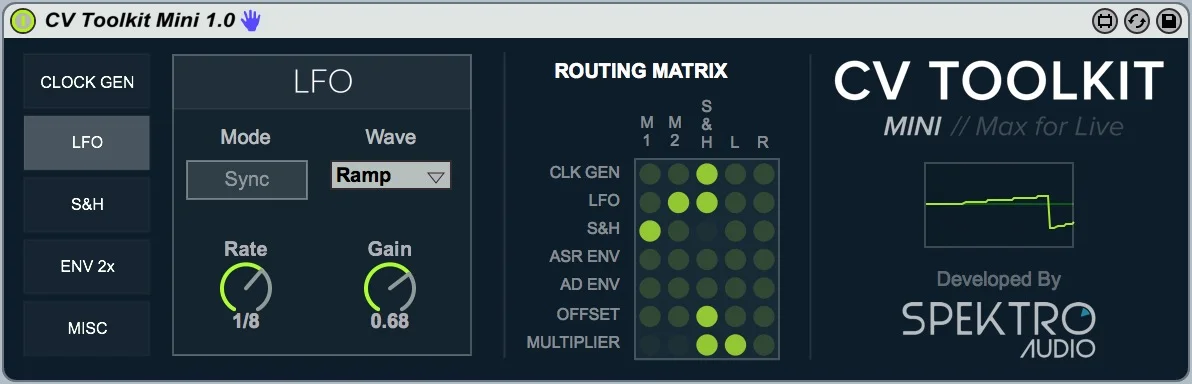Click the CV waveform scope display
Viewport: 1192px width, 384px height.
click(999, 205)
